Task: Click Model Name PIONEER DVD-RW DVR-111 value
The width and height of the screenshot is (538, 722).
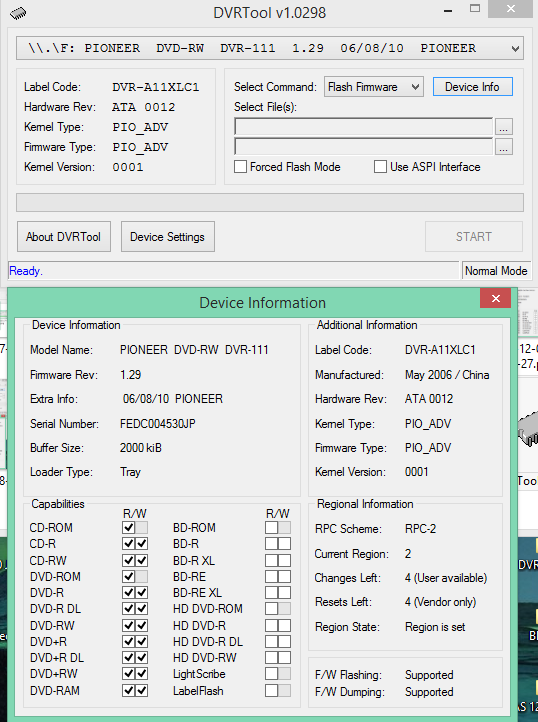Action: [x=194, y=350]
